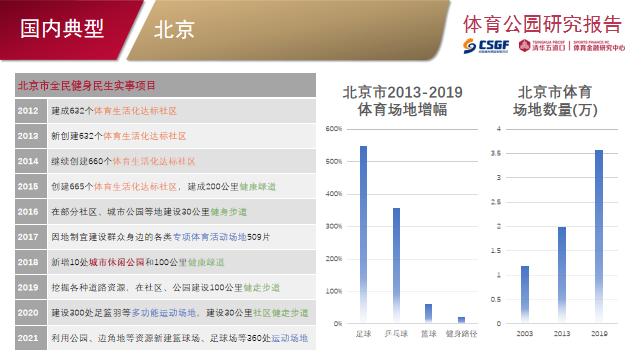Click the 北京市2013-2019体育场地增幅 chart title
This screenshot has height=360, width=640.
(x=402, y=101)
